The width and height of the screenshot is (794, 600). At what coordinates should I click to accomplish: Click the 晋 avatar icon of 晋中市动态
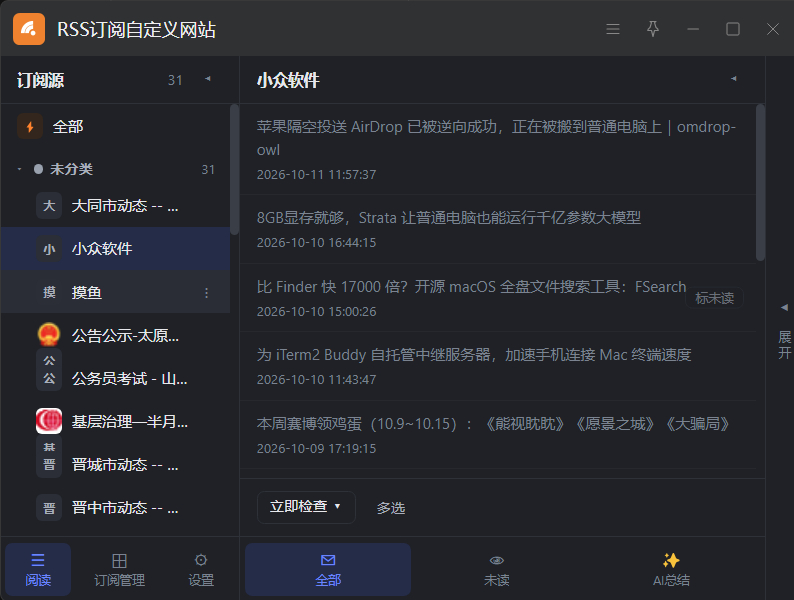pos(49,508)
